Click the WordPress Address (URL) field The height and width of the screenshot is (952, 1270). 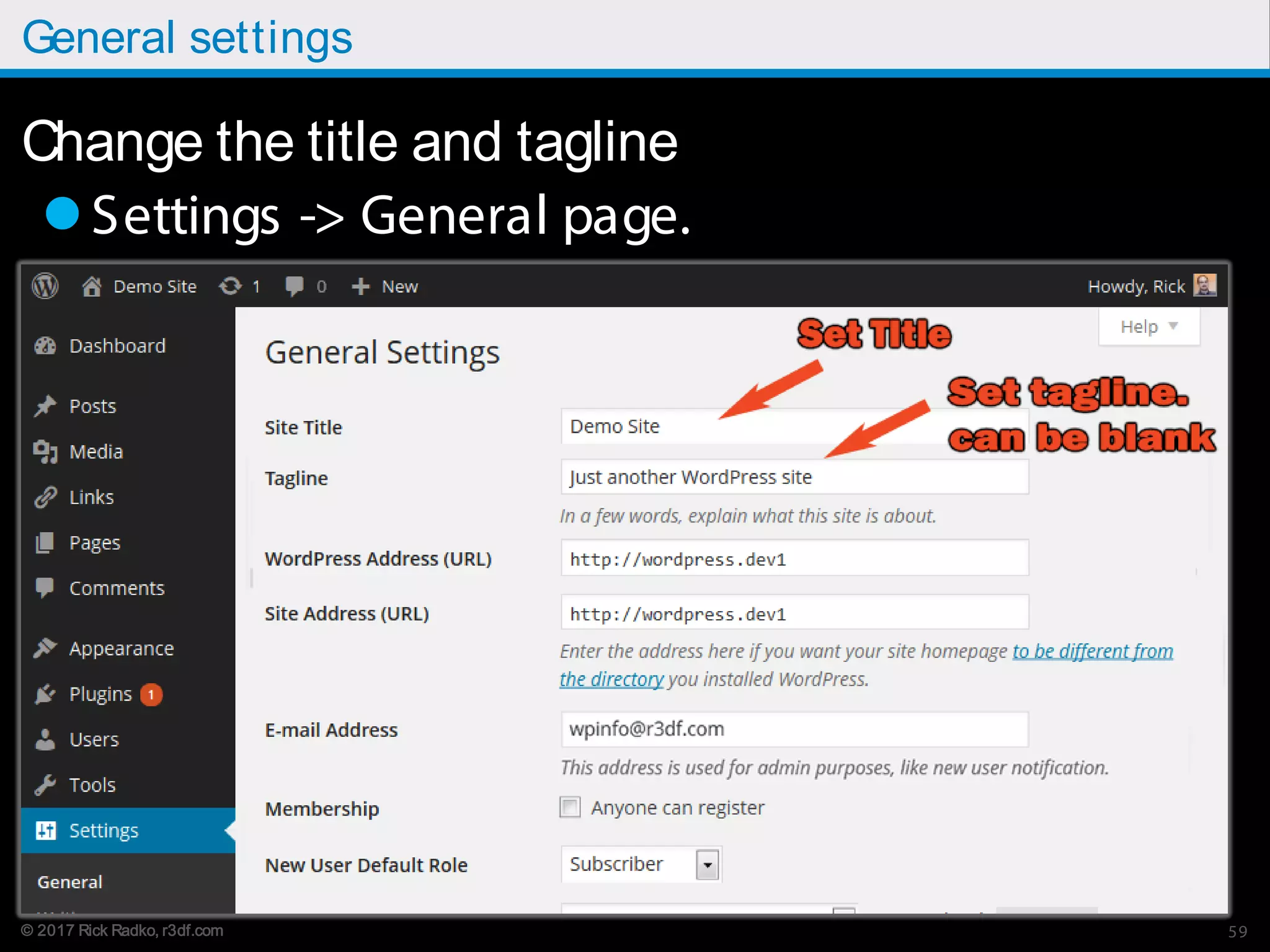794,558
